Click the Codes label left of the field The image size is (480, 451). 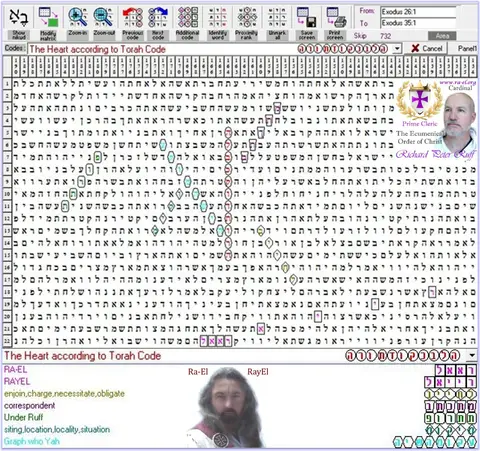tap(15, 48)
